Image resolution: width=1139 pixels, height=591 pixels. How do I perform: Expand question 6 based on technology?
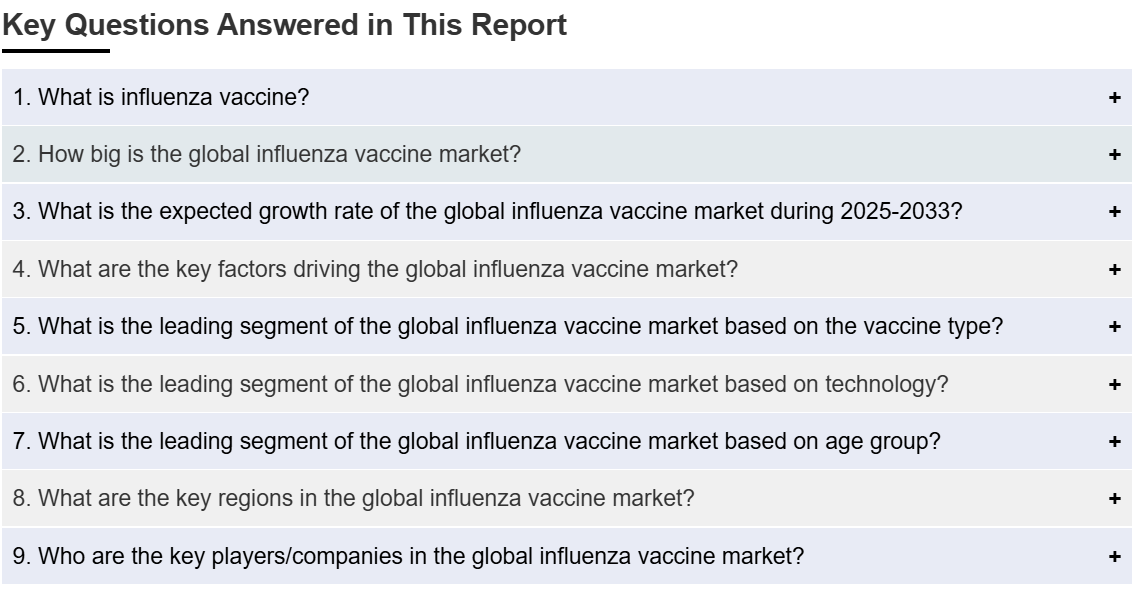coord(567,384)
